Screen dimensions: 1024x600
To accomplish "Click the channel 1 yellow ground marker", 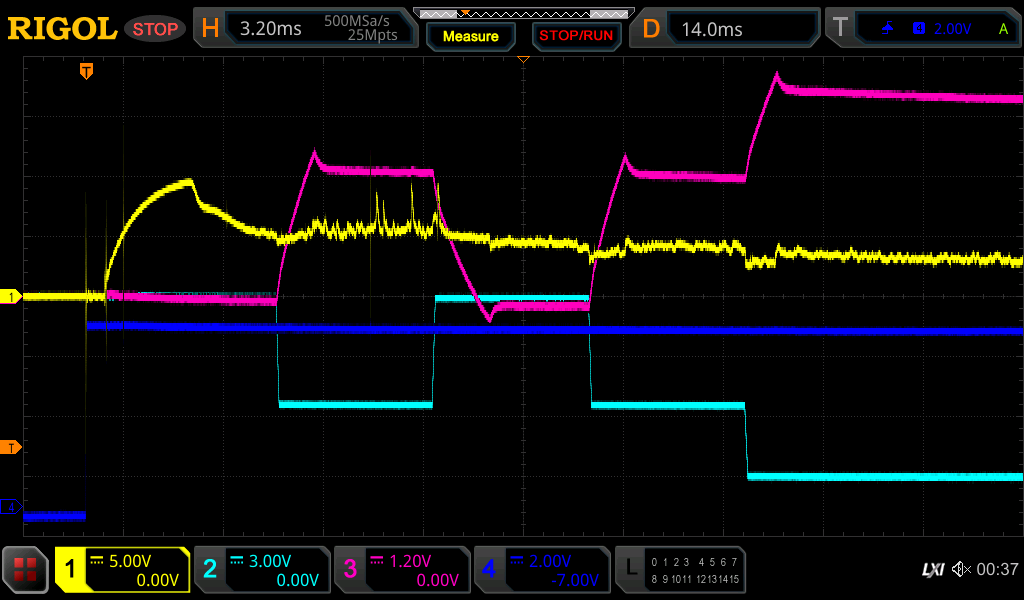I will 13,297.
